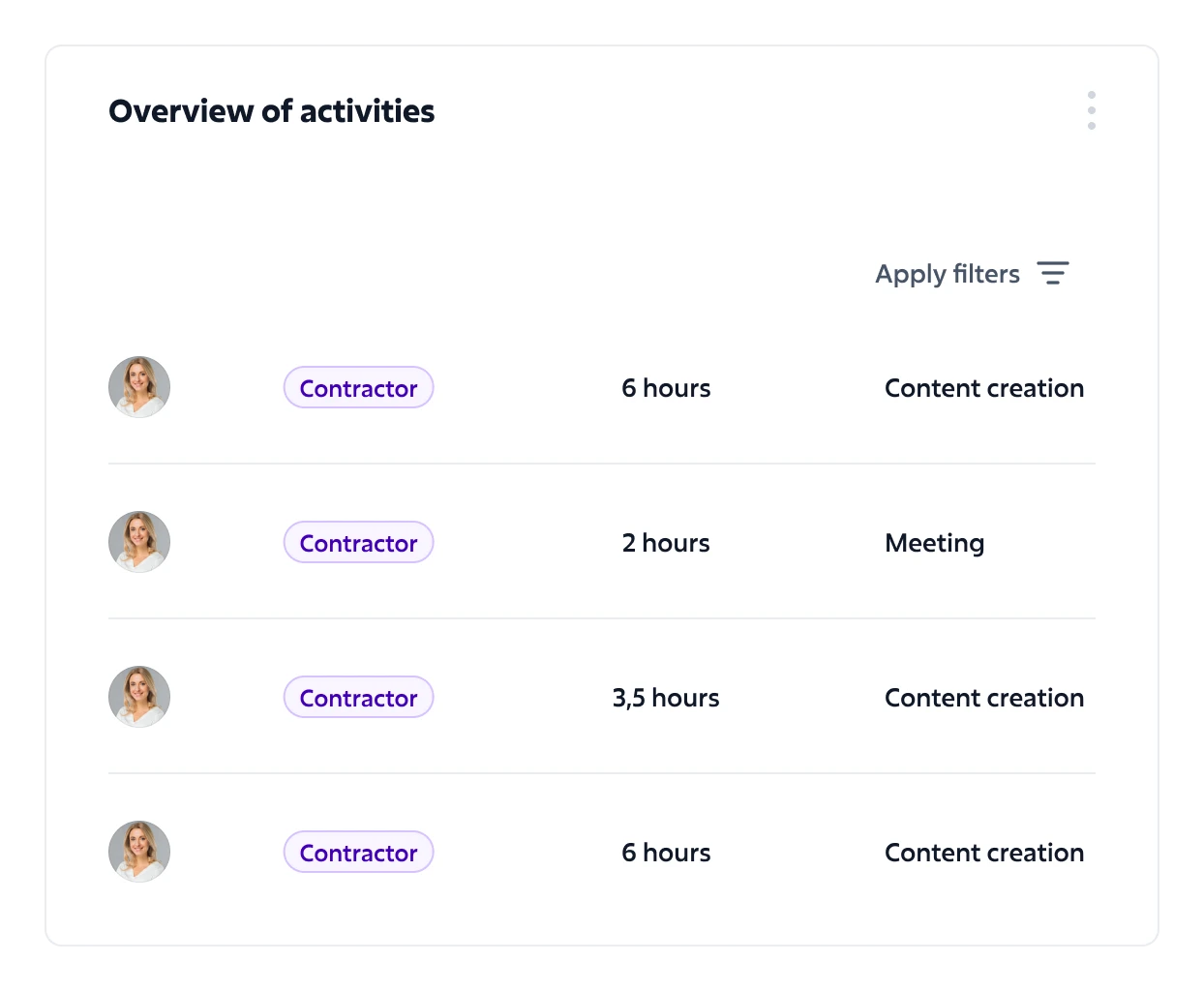
Task: Select Content creation in the 3,5 hours row
Action: (x=983, y=698)
